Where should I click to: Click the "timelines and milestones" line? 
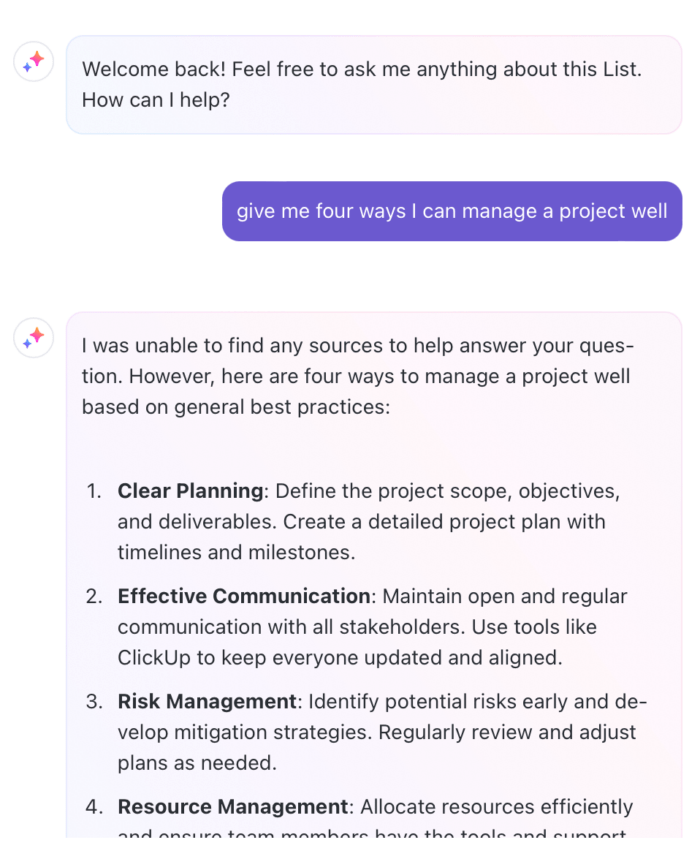click(x=236, y=553)
